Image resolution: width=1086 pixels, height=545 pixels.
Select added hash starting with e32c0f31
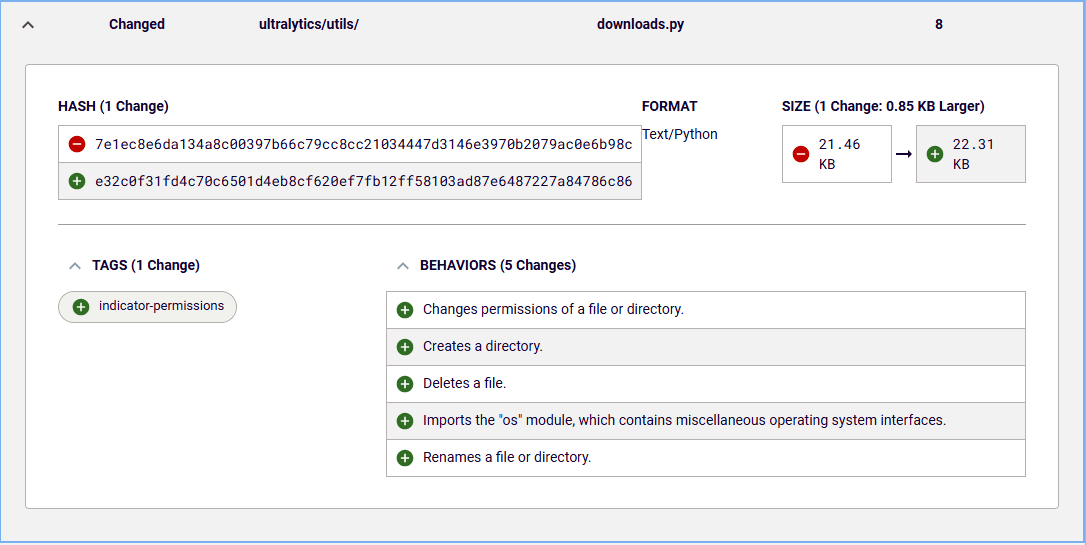tap(364, 181)
